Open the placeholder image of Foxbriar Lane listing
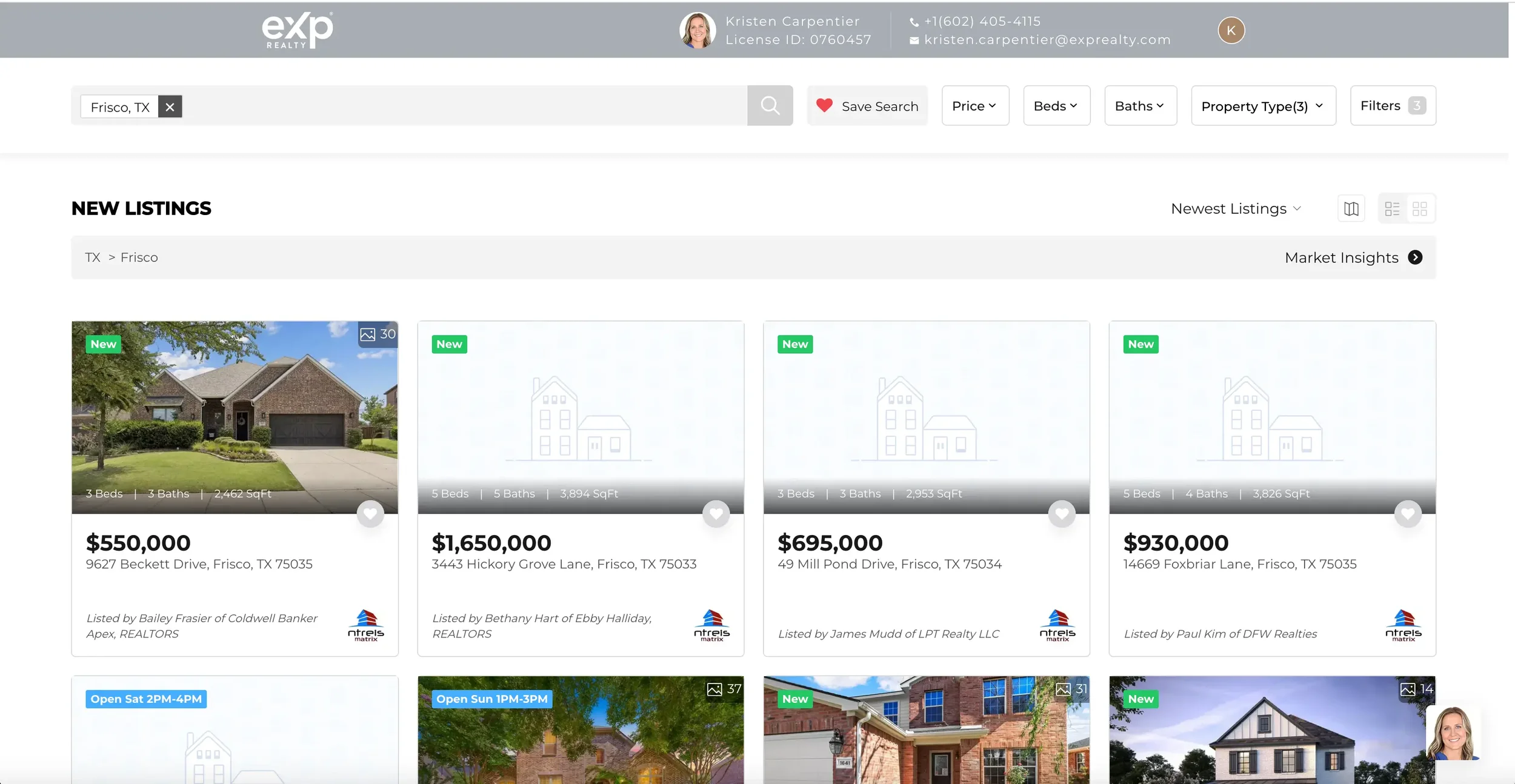This screenshot has height=784, width=1515. point(1272,417)
